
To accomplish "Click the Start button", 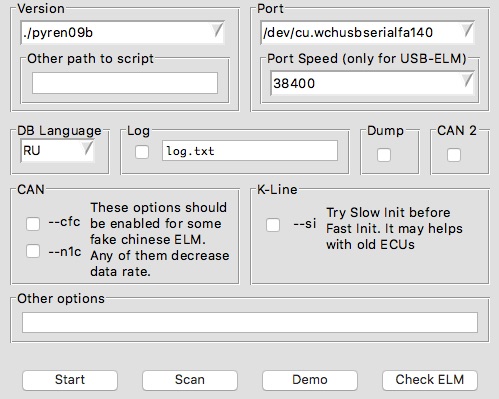I will coord(70,380).
